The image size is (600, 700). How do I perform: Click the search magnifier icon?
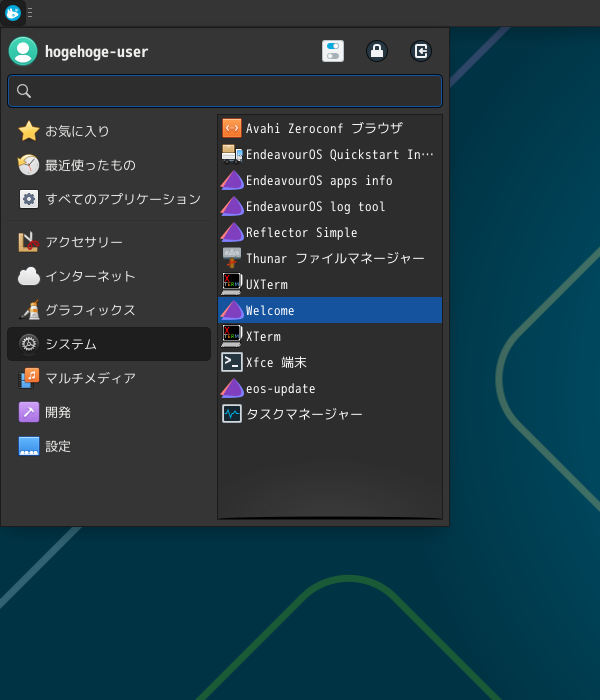(x=24, y=91)
